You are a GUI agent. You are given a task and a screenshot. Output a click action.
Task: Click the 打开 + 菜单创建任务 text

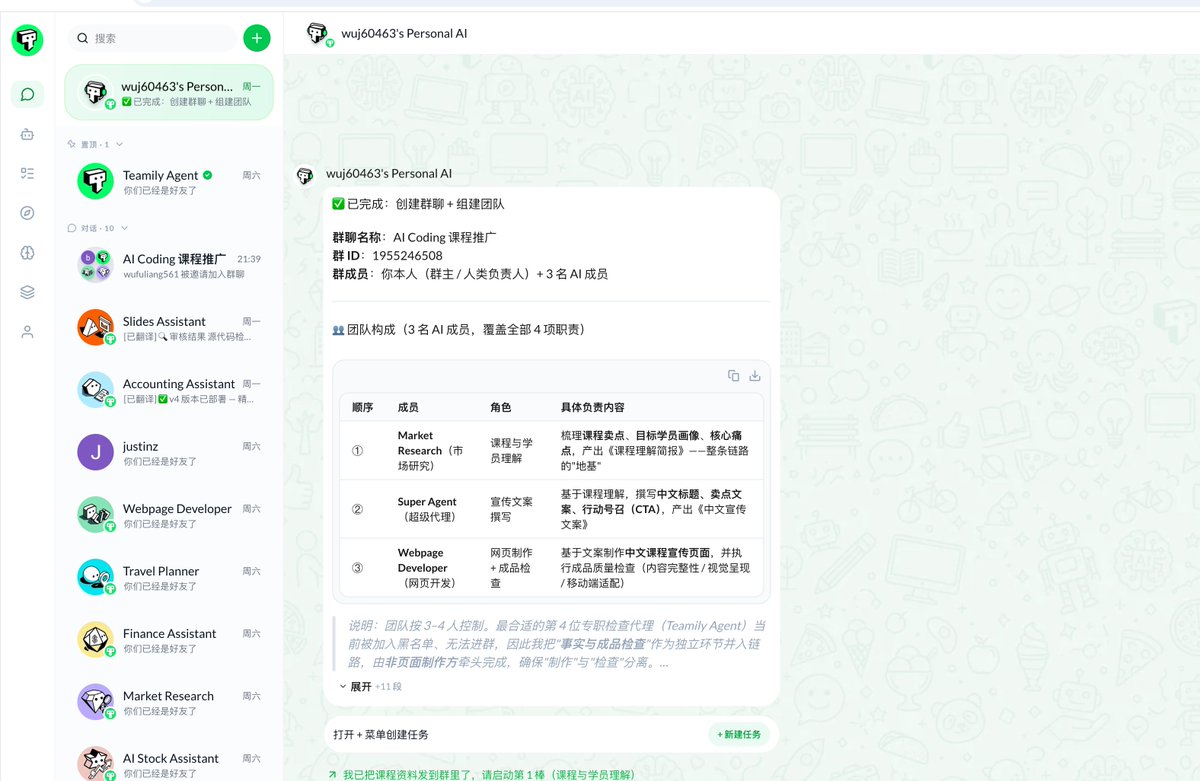[381, 734]
